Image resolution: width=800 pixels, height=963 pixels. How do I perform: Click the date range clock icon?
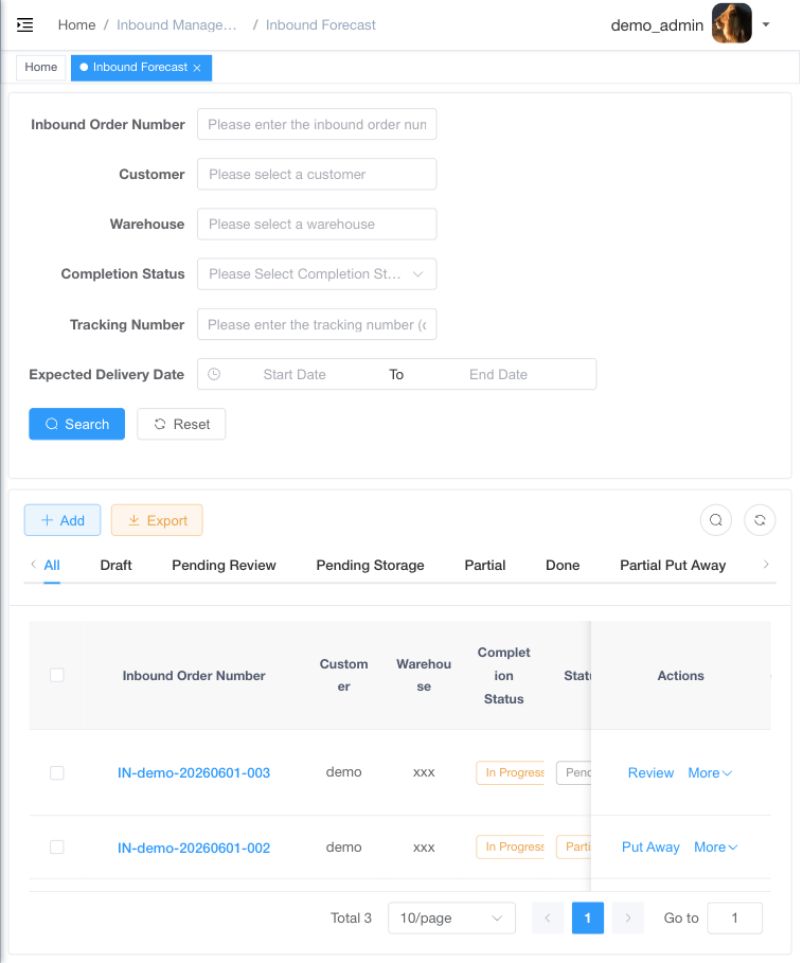214,374
